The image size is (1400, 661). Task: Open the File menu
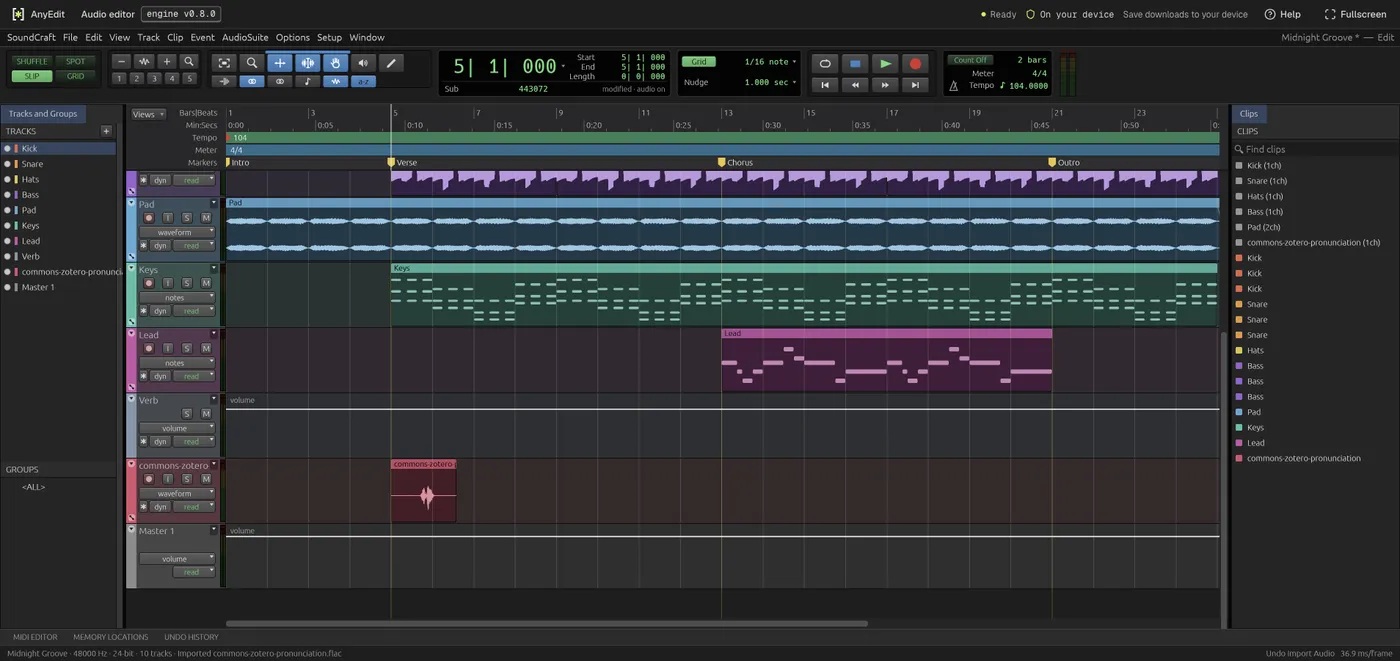click(70, 37)
